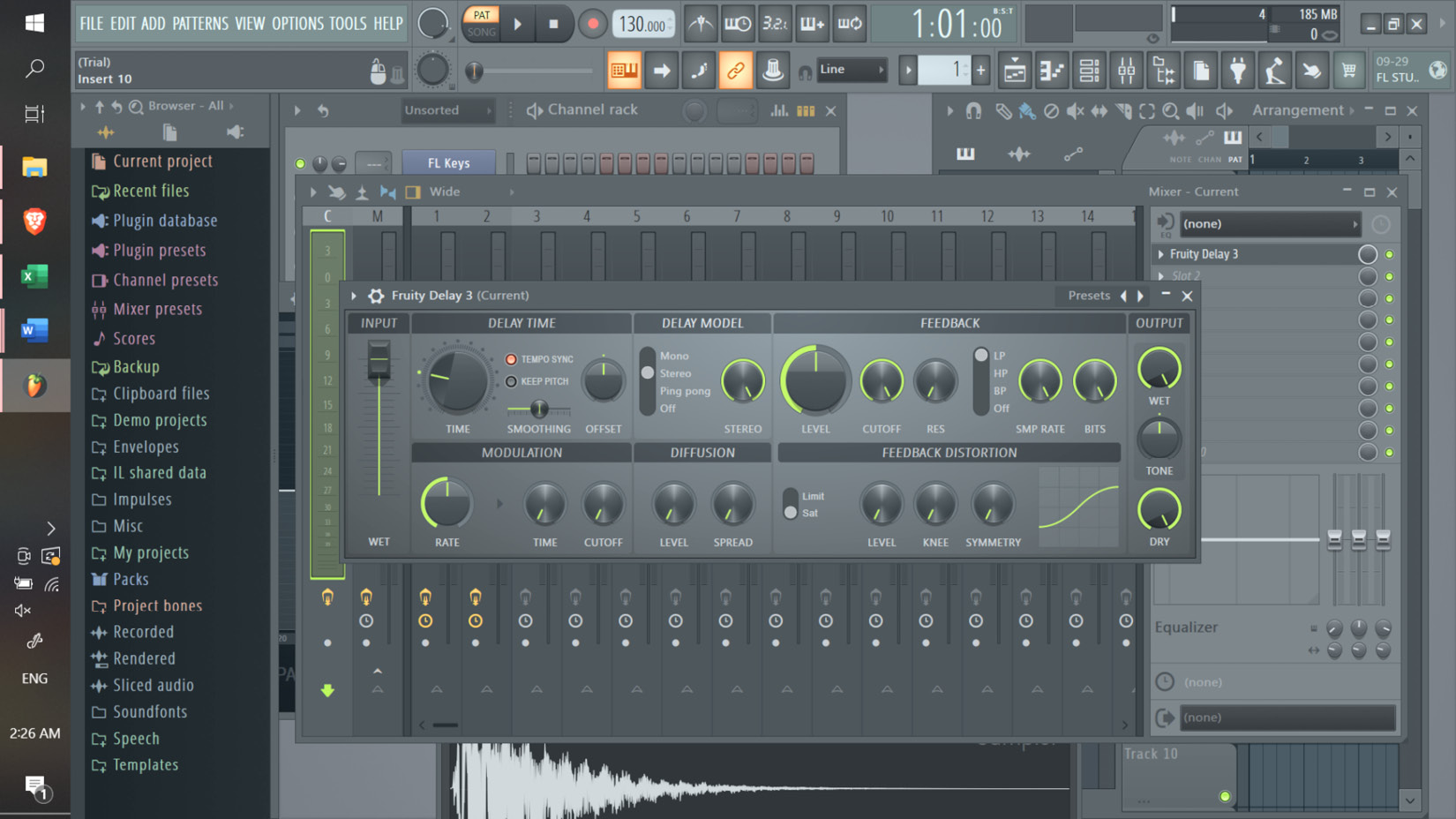Open Fruity Delay 3 plugin menu arrow
Viewport: 1456px width, 819px height.
(354, 296)
